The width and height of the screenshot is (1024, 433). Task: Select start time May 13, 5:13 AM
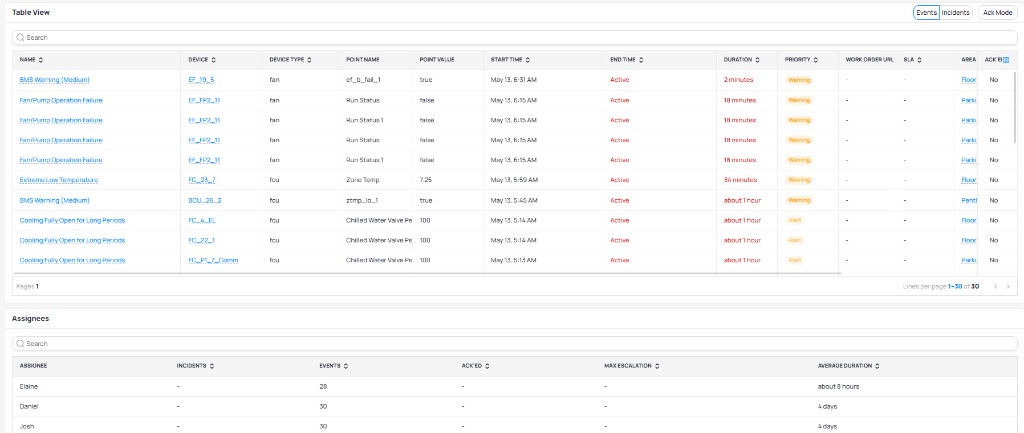tap(514, 260)
